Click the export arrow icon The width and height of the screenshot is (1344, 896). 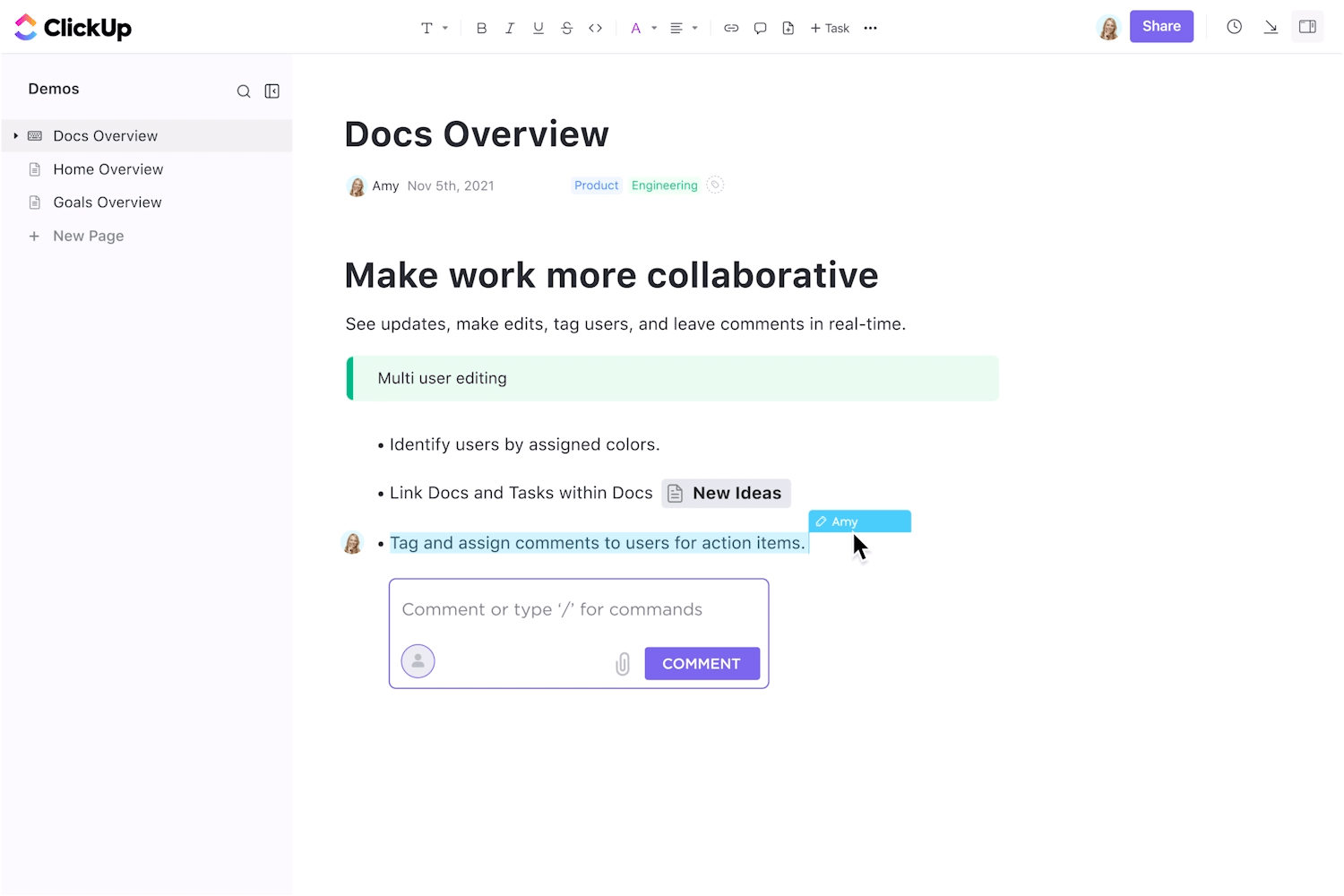[1271, 26]
